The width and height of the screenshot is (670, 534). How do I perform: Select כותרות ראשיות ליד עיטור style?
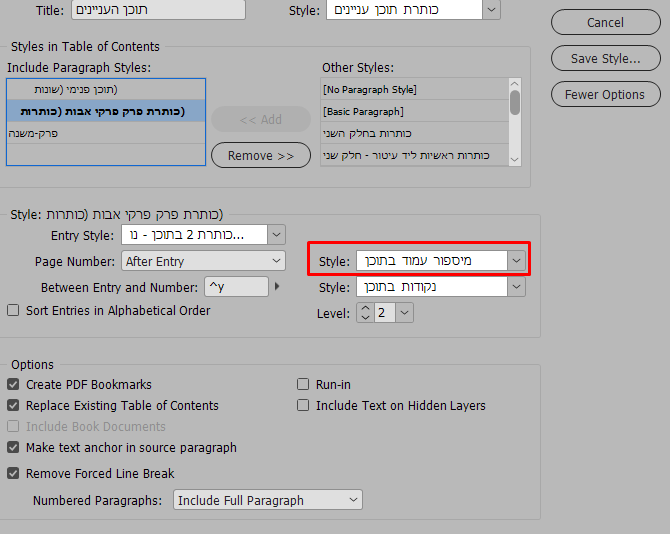click(x=414, y=155)
